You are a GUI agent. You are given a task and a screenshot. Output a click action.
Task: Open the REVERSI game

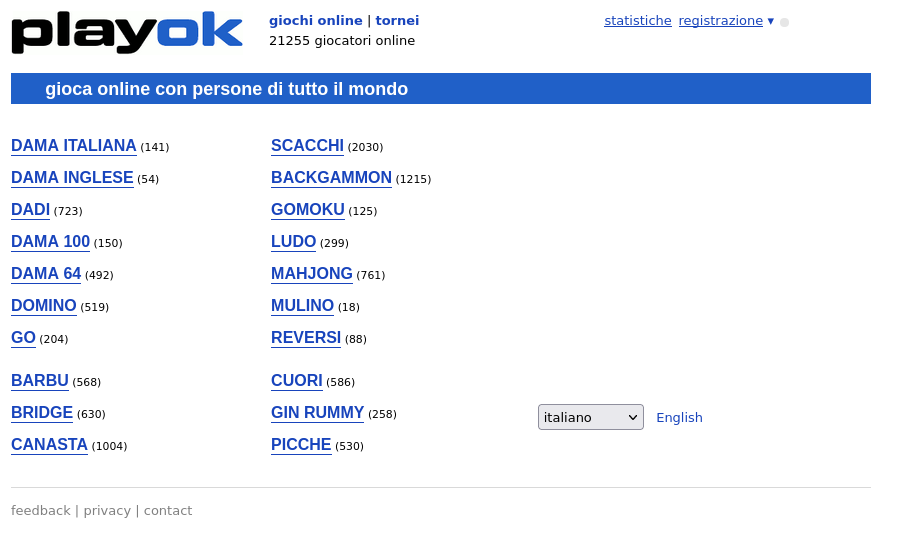(x=305, y=338)
